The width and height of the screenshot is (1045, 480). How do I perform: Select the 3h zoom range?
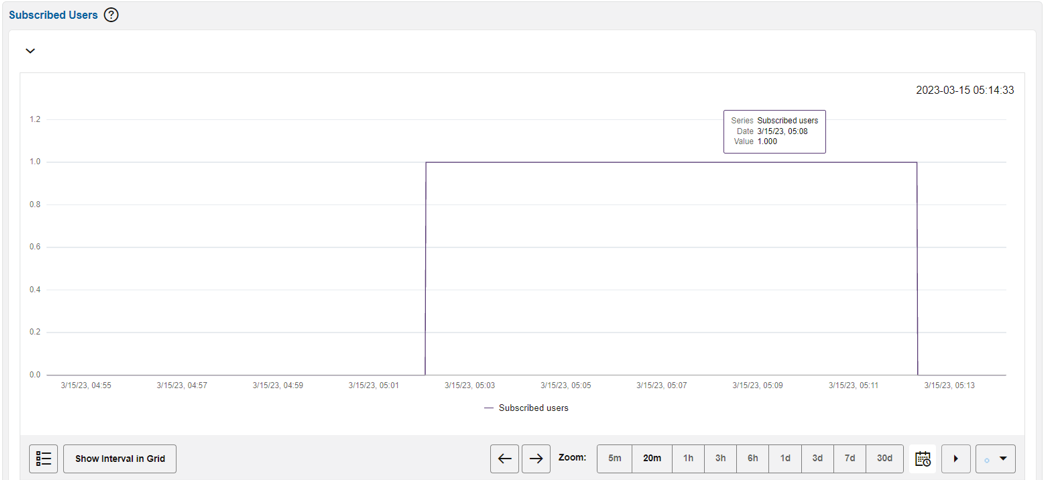tap(720, 459)
